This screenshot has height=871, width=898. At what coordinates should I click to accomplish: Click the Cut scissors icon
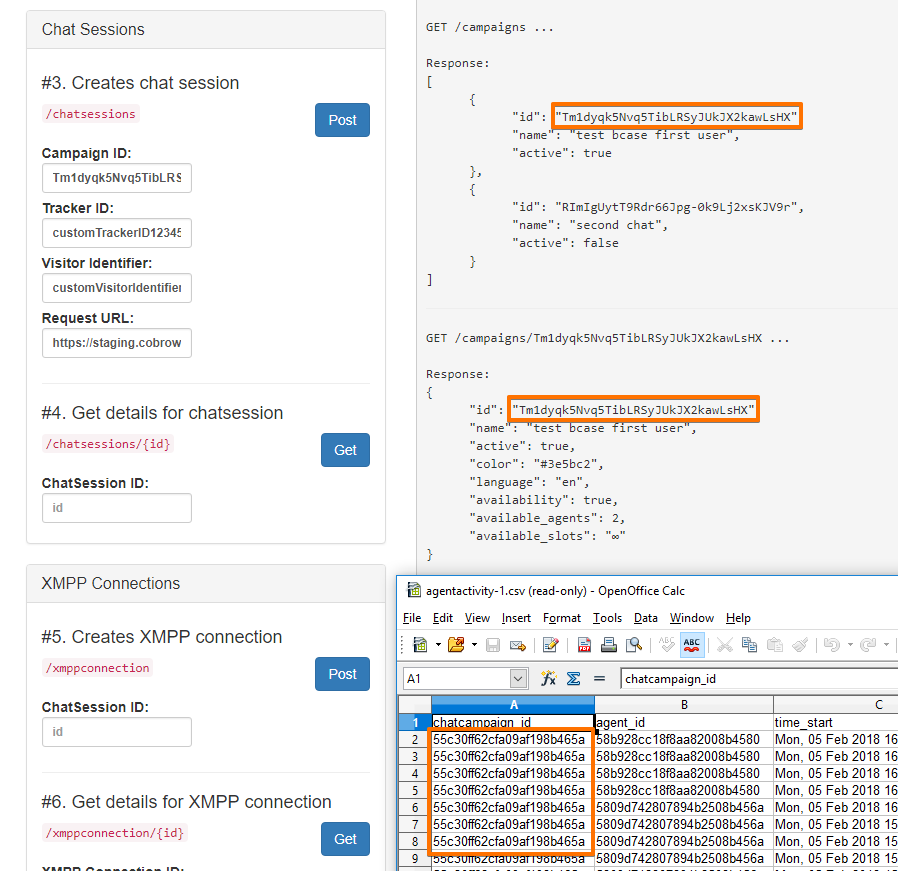[x=724, y=645]
